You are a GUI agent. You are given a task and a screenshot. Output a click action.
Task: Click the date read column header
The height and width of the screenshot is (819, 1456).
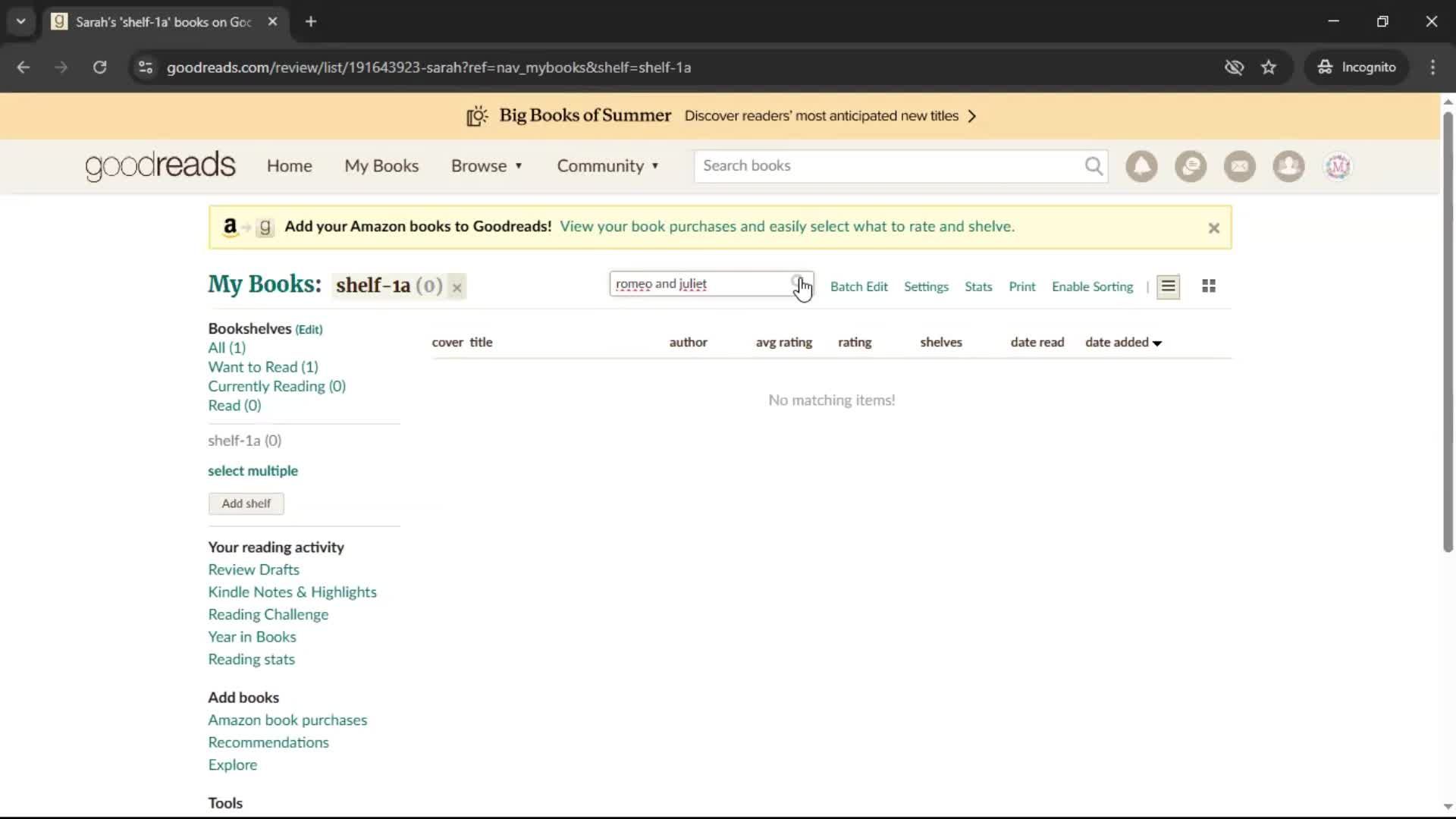pyautogui.click(x=1037, y=342)
